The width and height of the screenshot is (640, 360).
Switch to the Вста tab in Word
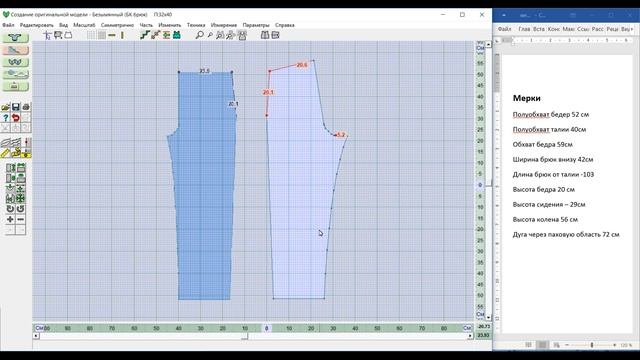539,29
